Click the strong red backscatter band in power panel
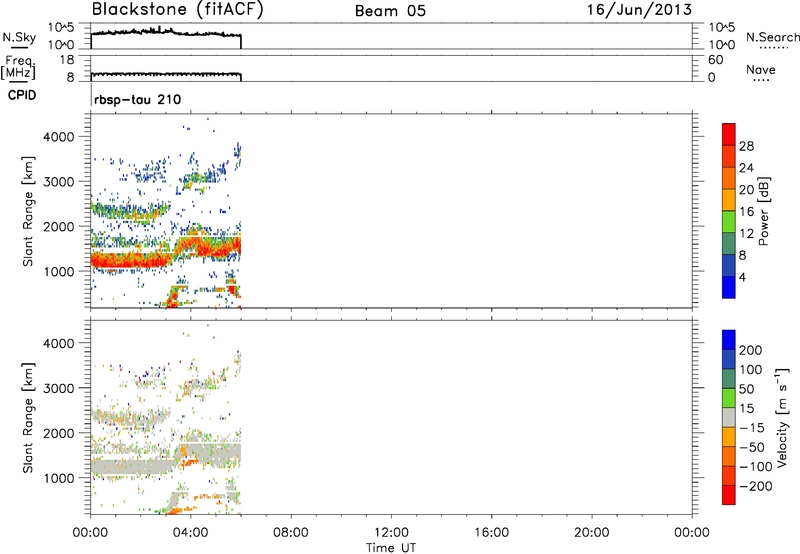 [130, 261]
